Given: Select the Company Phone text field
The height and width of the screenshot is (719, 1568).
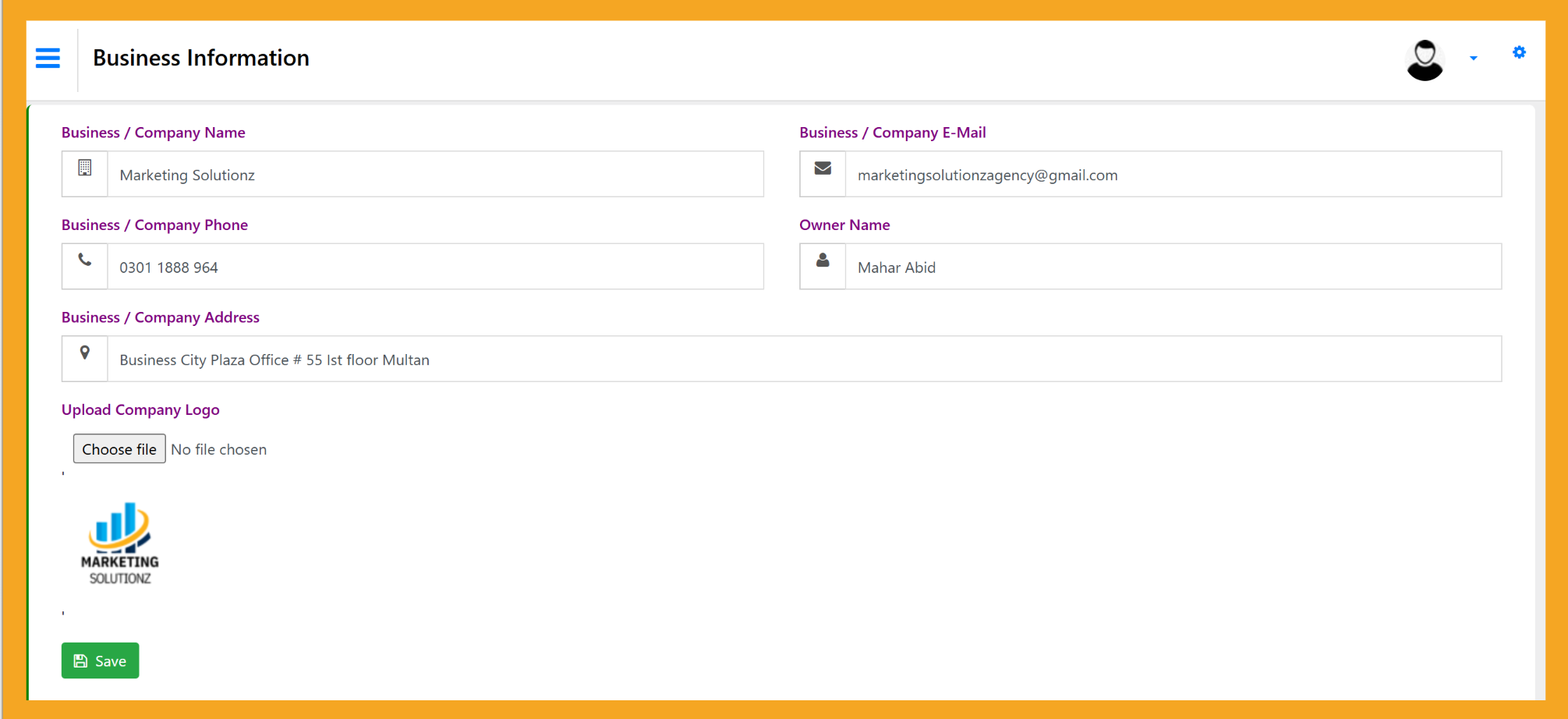Looking at the screenshot, I should [x=434, y=267].
